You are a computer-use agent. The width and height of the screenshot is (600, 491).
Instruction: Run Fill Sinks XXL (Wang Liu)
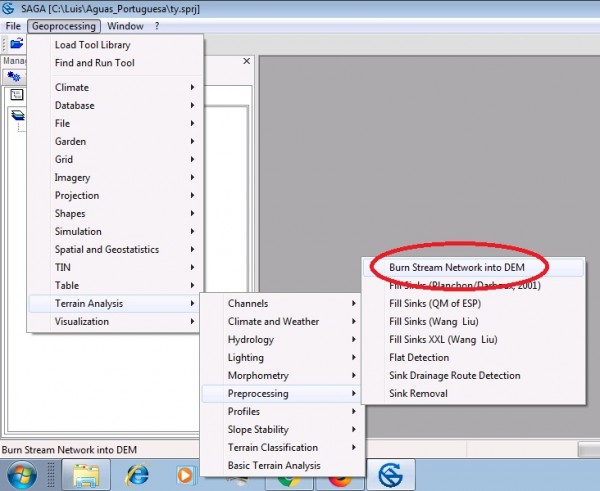coord(473,339)
